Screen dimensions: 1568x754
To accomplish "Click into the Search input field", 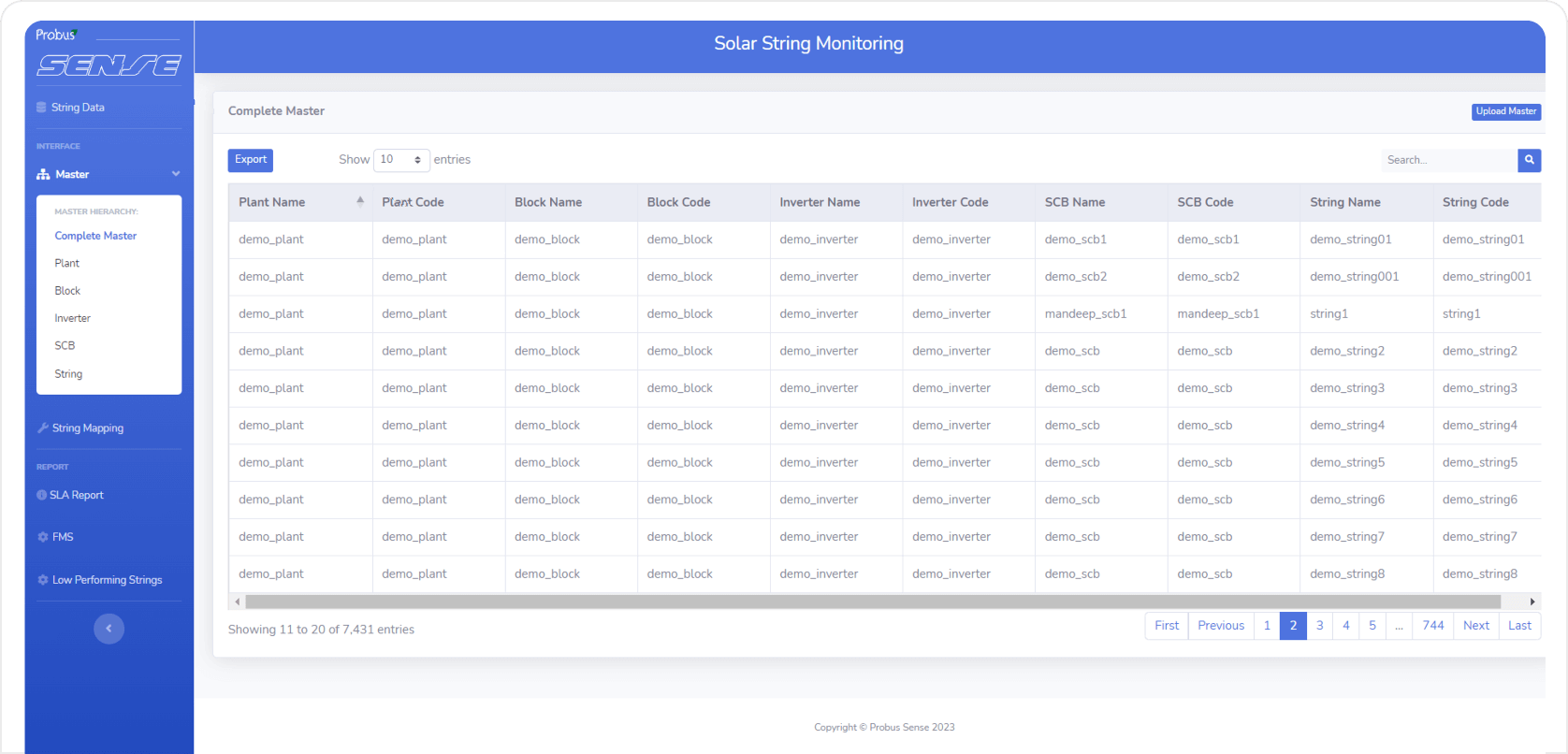I will pyautogui.click(x=1447, y=160).
